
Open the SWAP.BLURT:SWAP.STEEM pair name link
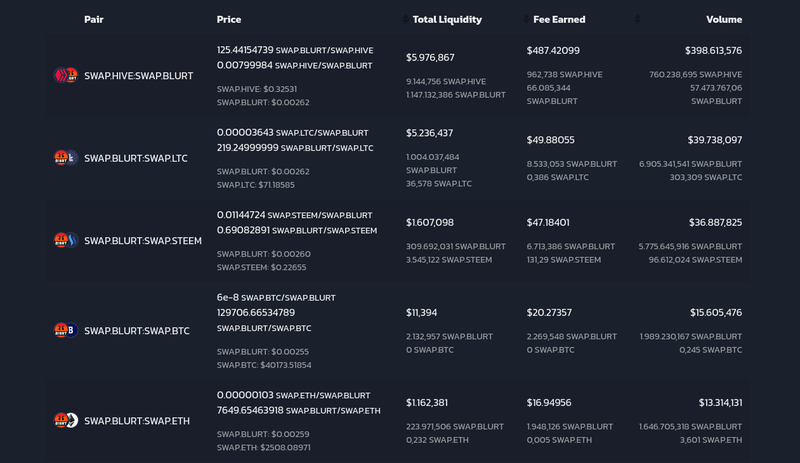click(x=143, y=241)
